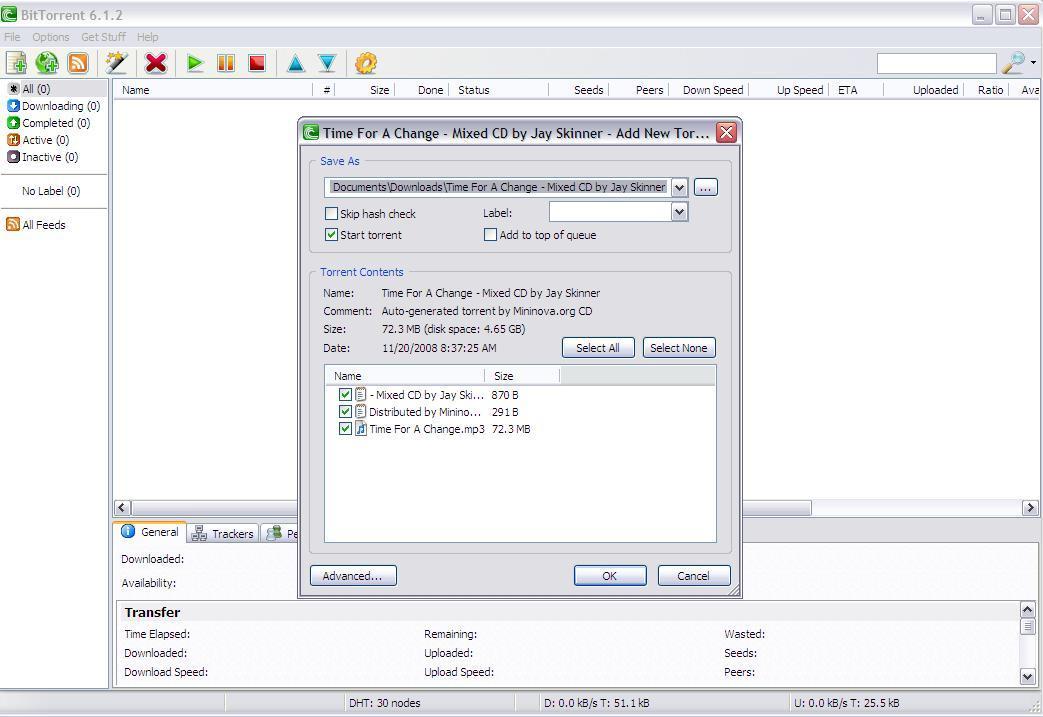1043x717 pixels.
Task: Uncheck the Time For A Change.mp3 file
Action: tap(345, 429)
